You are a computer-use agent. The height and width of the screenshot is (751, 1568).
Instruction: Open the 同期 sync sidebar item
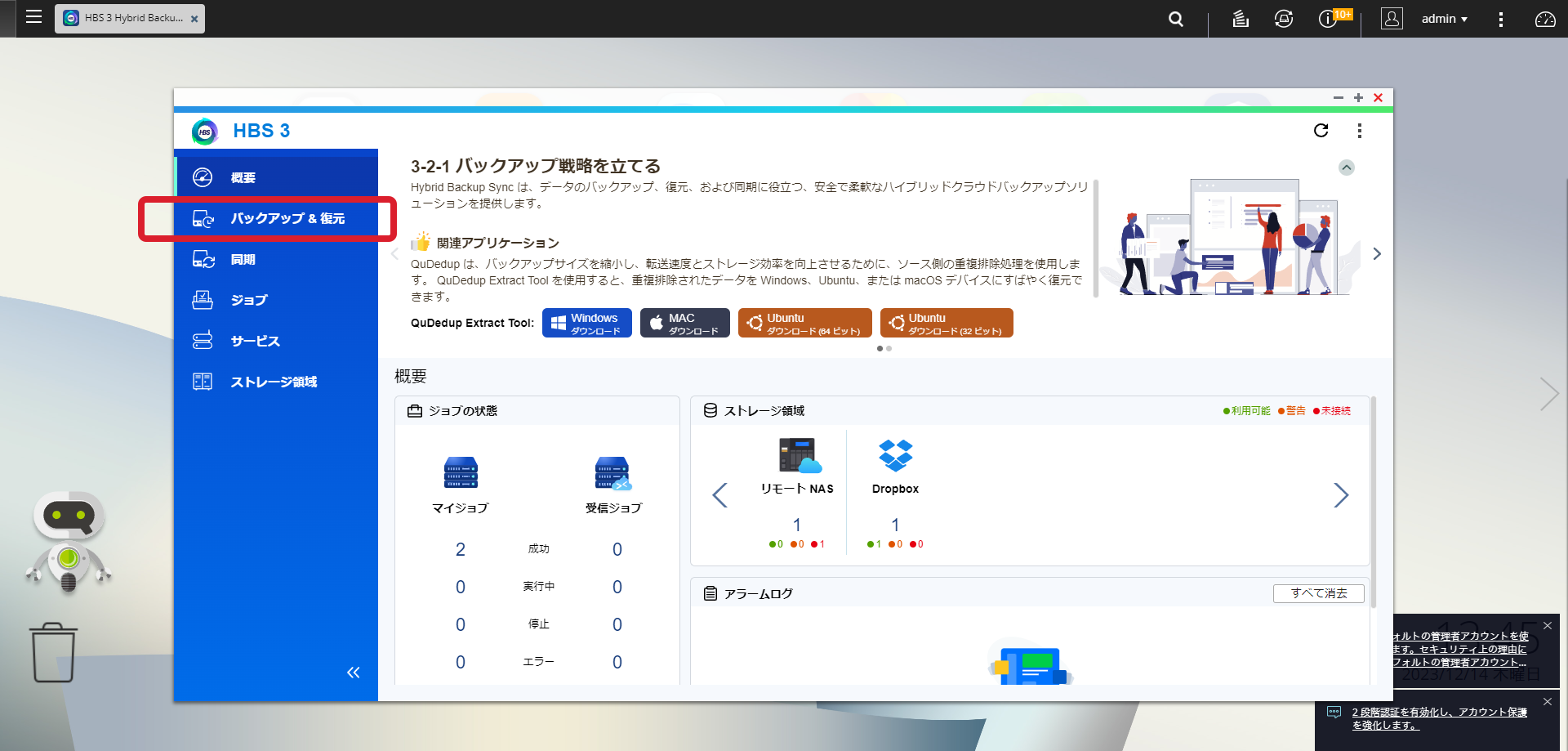[x=276, y=259]
